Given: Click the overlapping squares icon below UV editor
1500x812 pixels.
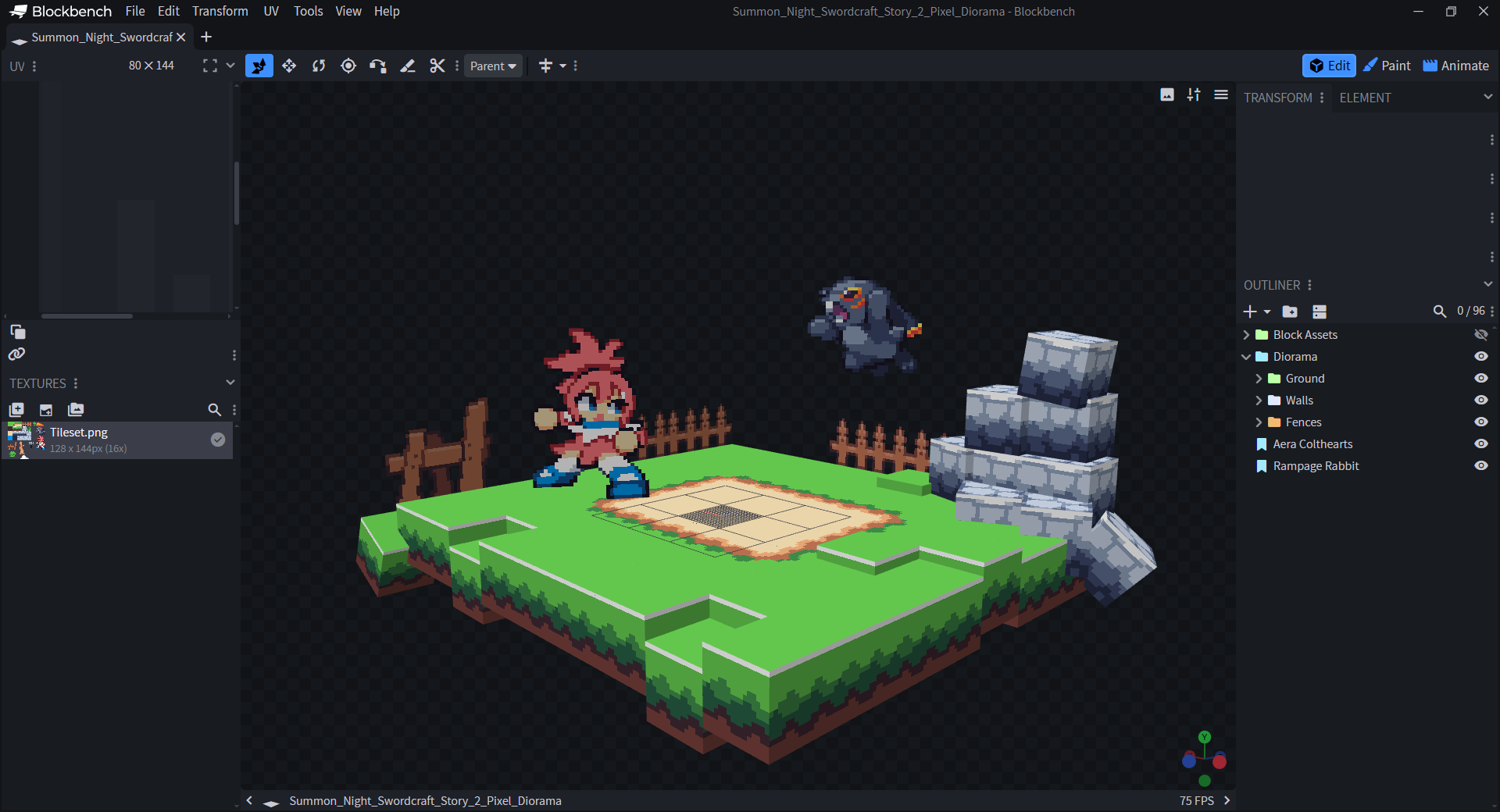Looking at the screenshot, I should [17, 331].
